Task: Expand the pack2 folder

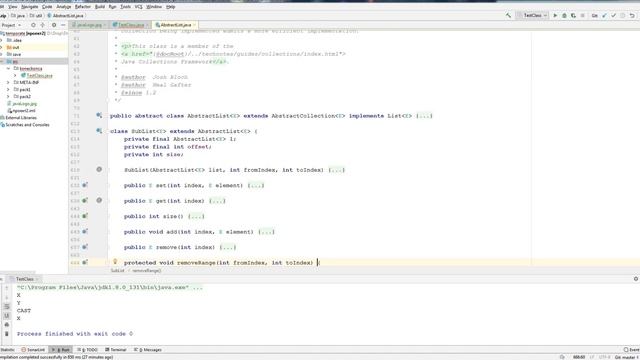Action: 8,96
